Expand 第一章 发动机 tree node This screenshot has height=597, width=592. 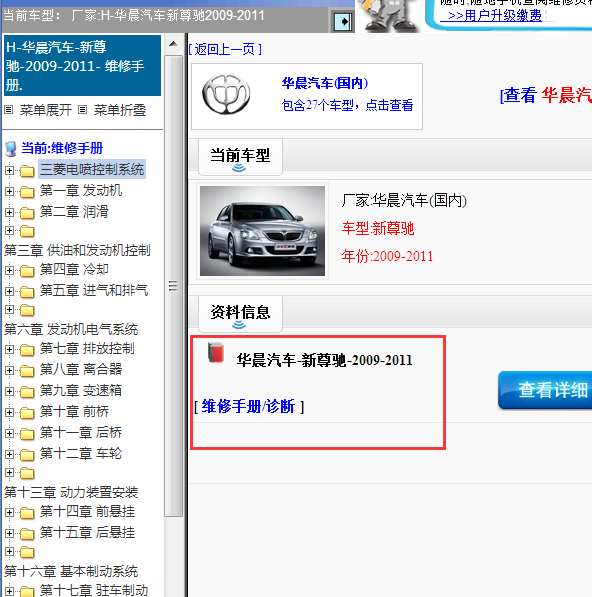coord(10,192)
